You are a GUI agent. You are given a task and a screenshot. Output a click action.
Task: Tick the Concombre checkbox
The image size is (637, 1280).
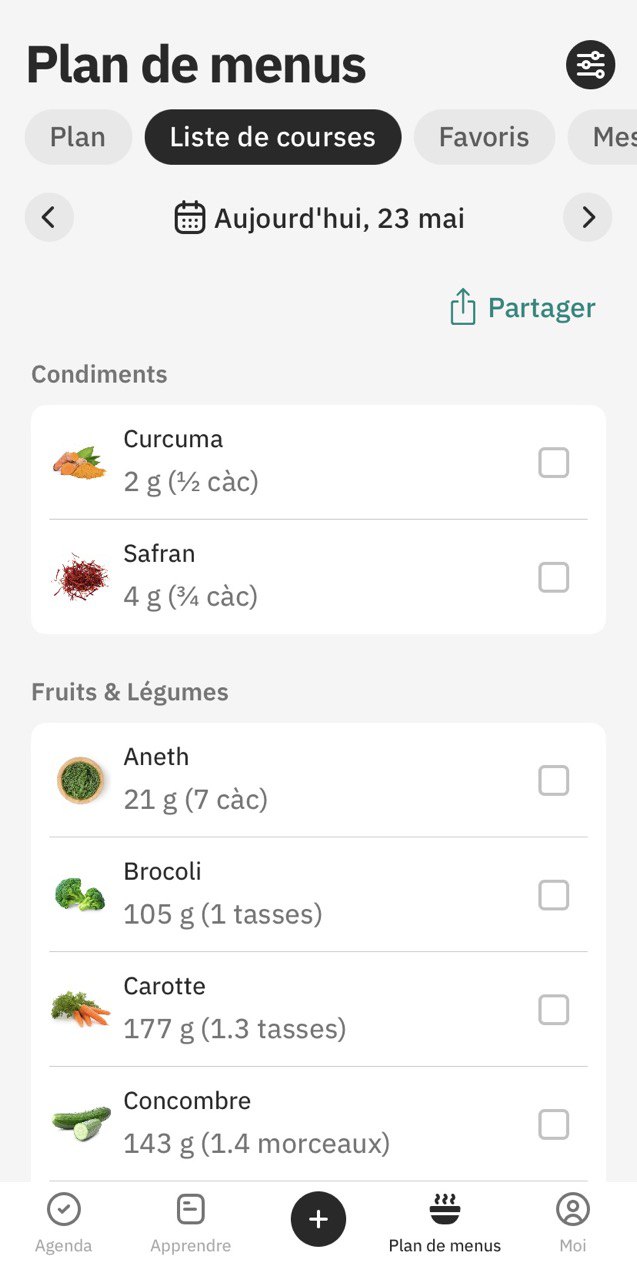[x=554, y=1124]
